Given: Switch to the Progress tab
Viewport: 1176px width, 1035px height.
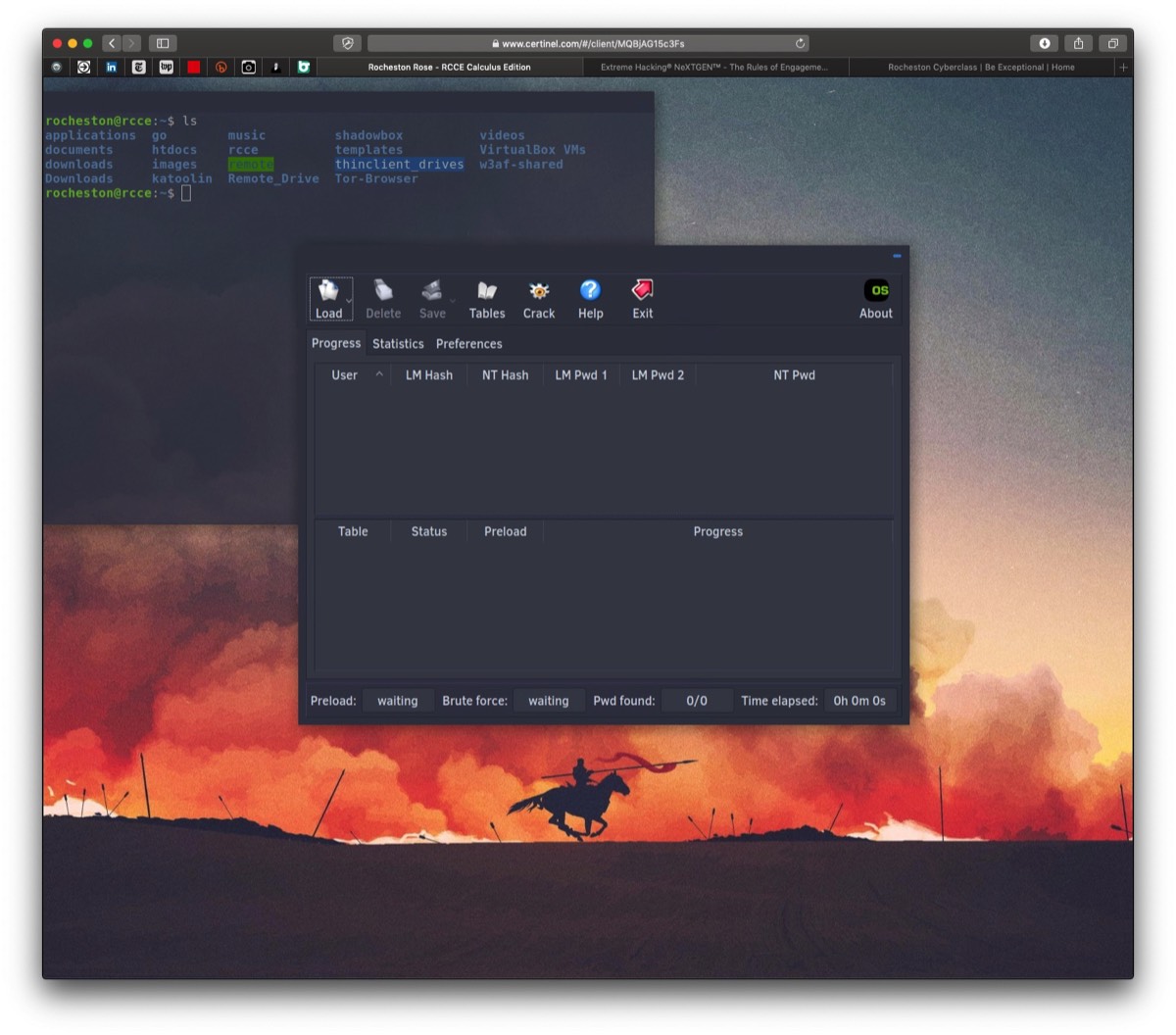Looking at the screenshot, I should click(336, 343).
